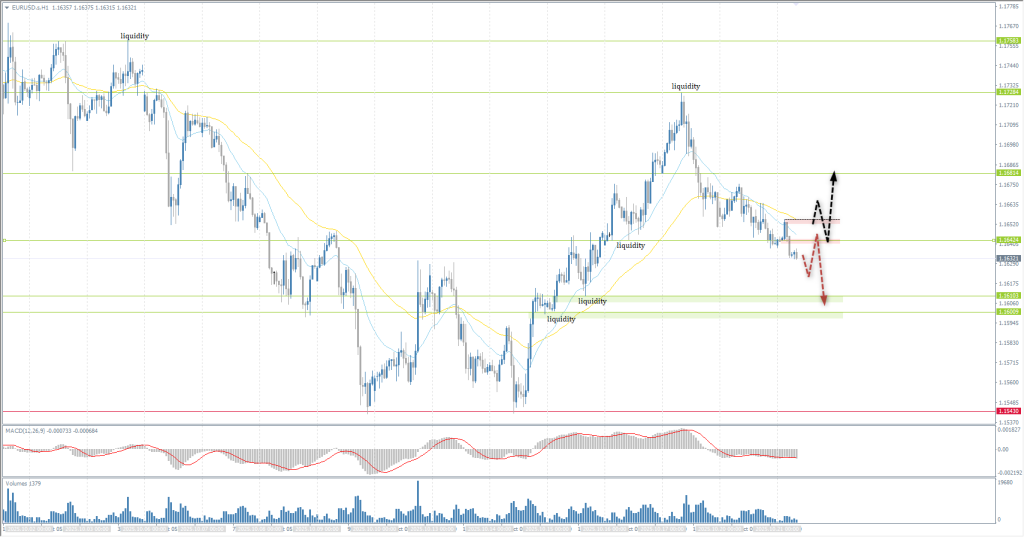Select the liquidity text near the 1.17583 line
This screenshot has height=537, width=1024.
tap(135, 36)
